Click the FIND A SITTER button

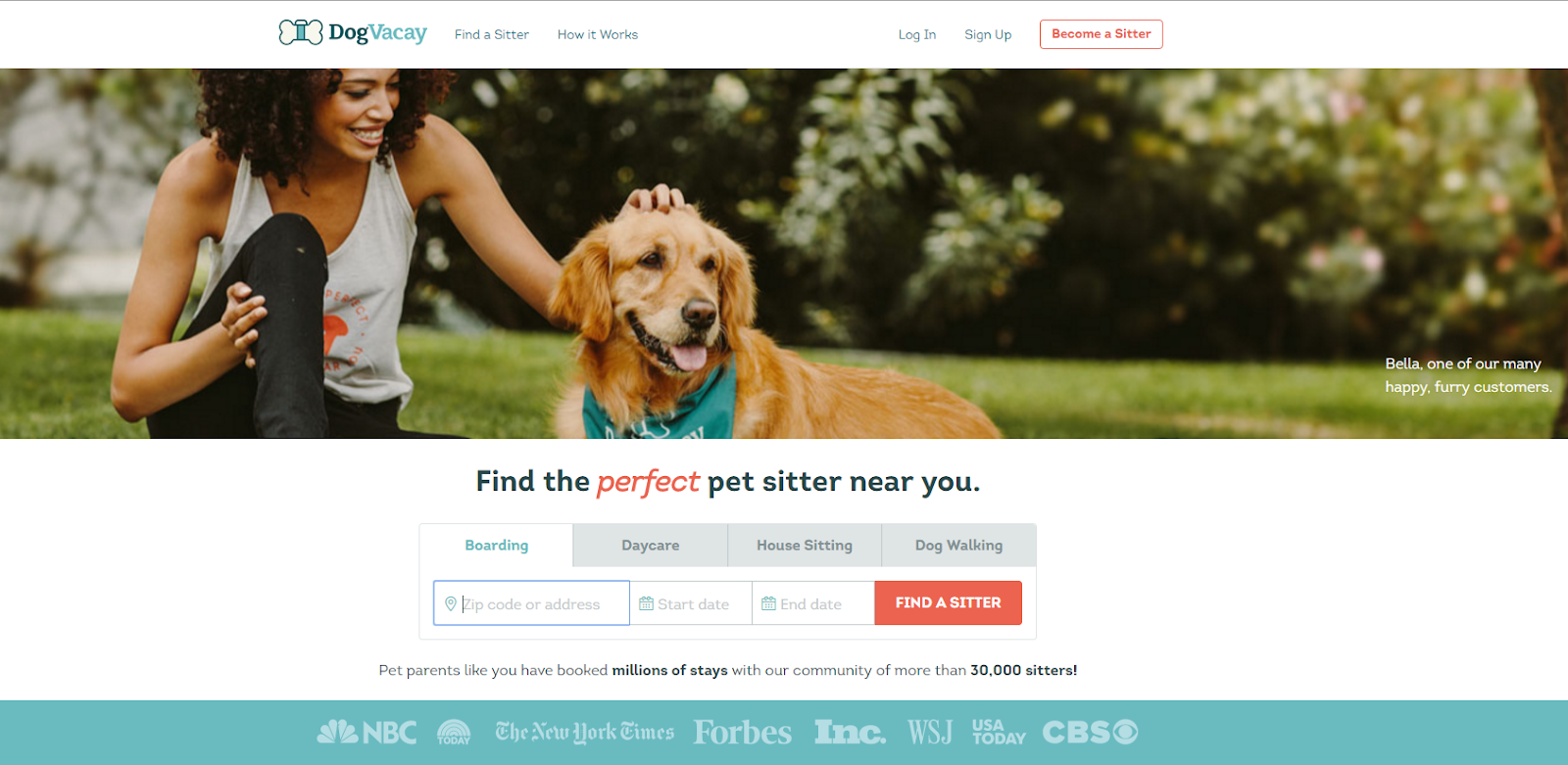[948, 603]
